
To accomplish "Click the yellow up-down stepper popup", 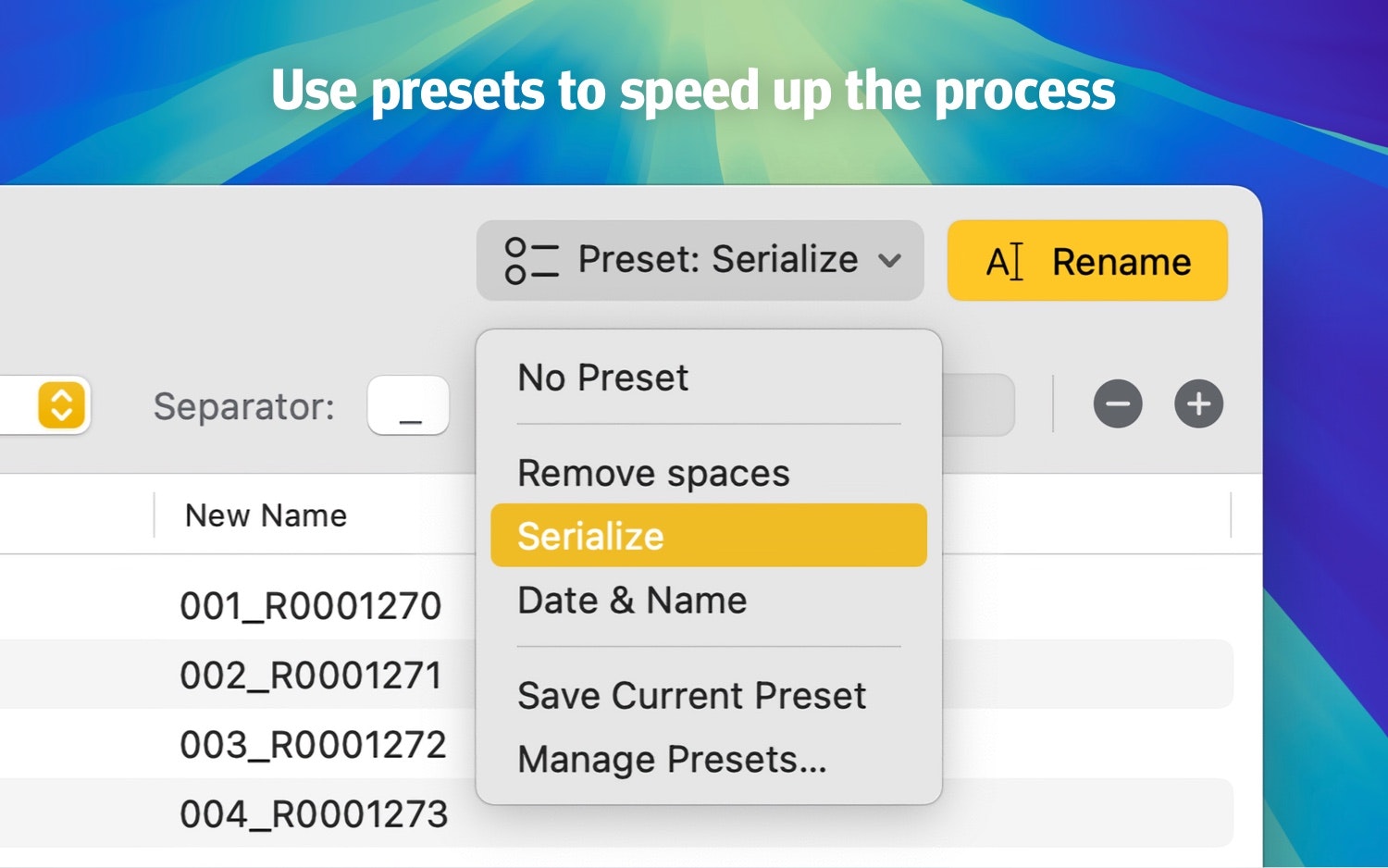I will click(62, 405).
